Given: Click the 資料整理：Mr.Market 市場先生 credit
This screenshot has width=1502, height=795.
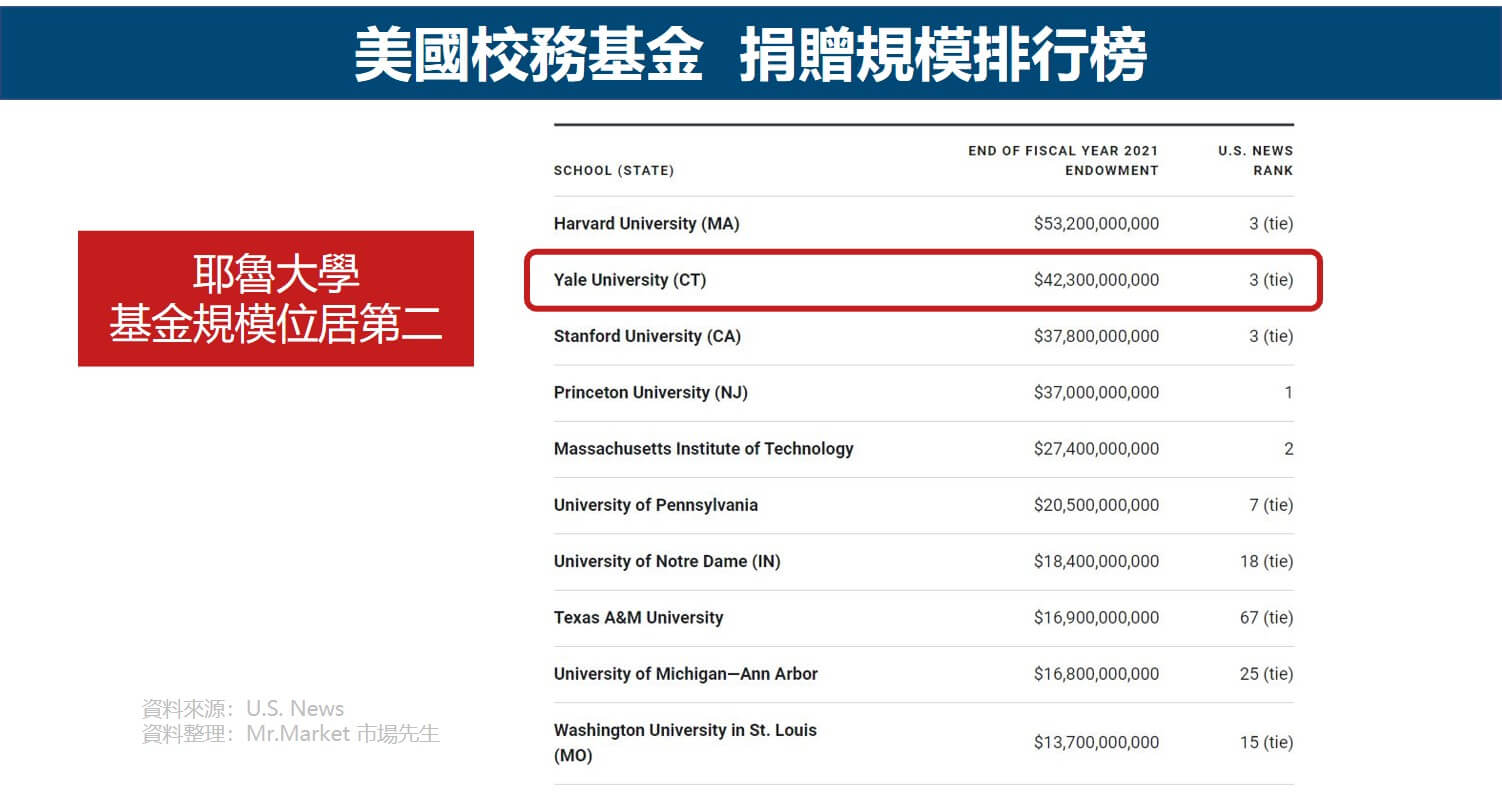Looking at the screenshot, I should (291, 733).
